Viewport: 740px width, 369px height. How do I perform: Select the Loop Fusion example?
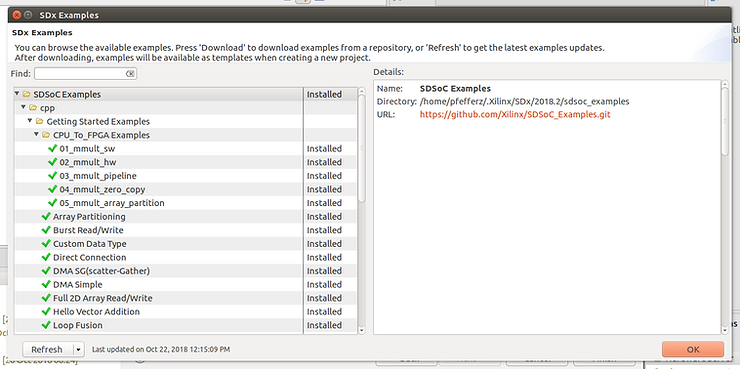(77, 326)
